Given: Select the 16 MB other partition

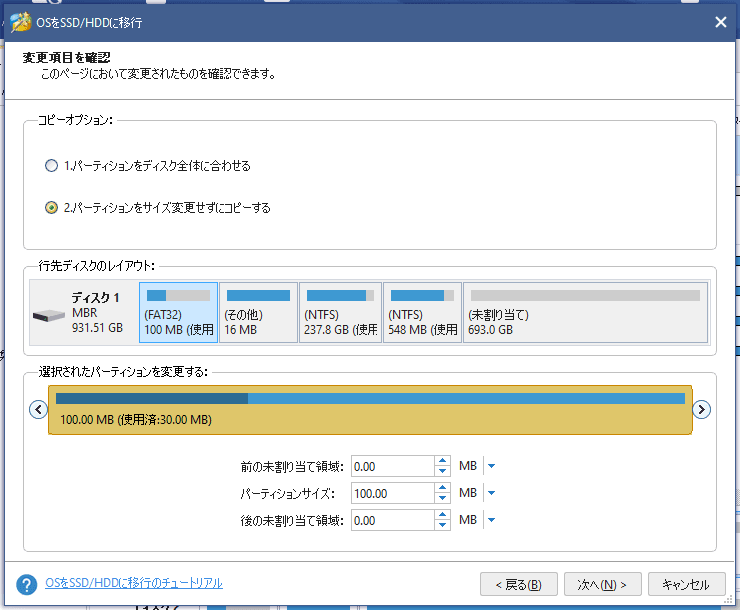Looking at the screenshot, I should click(x=258, y=313).
